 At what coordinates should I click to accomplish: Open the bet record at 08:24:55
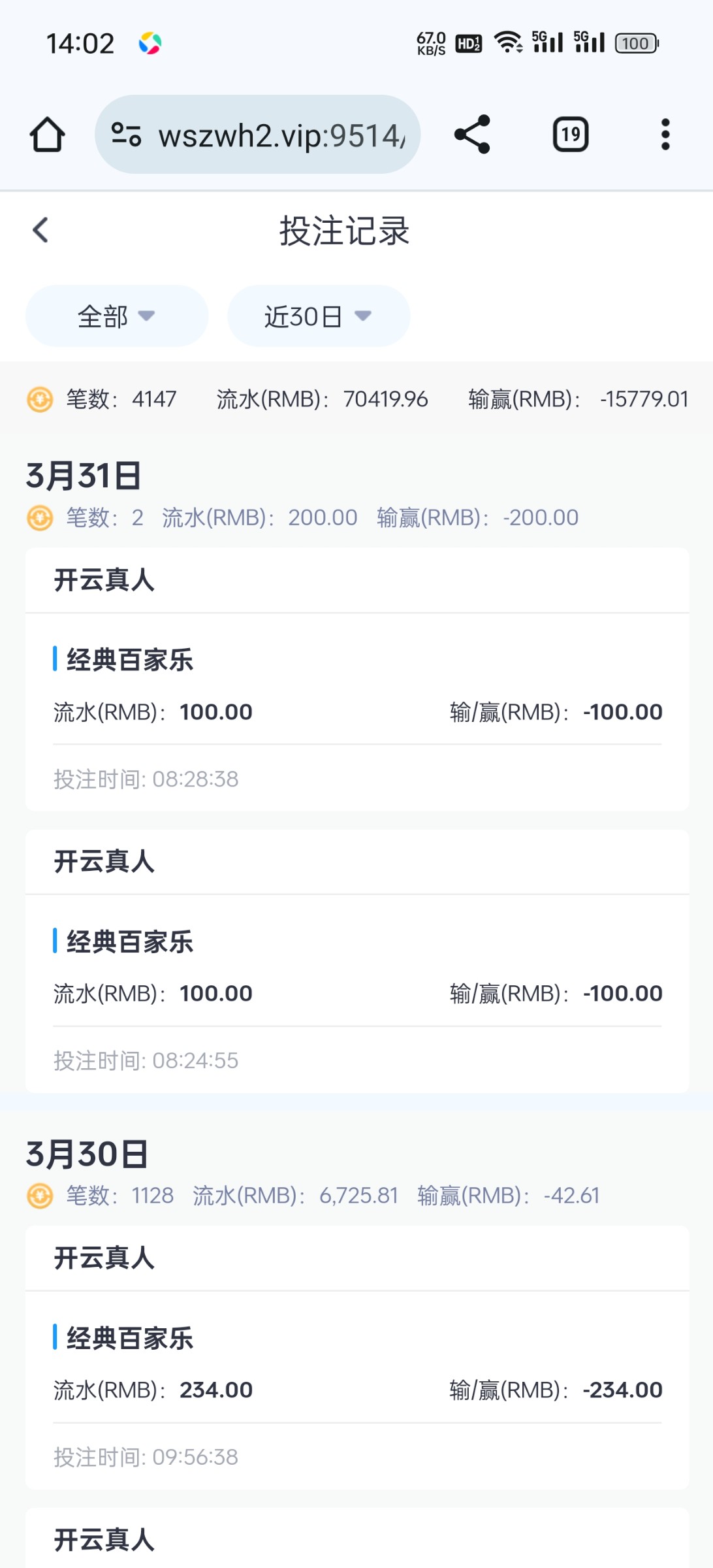[357, 994]
